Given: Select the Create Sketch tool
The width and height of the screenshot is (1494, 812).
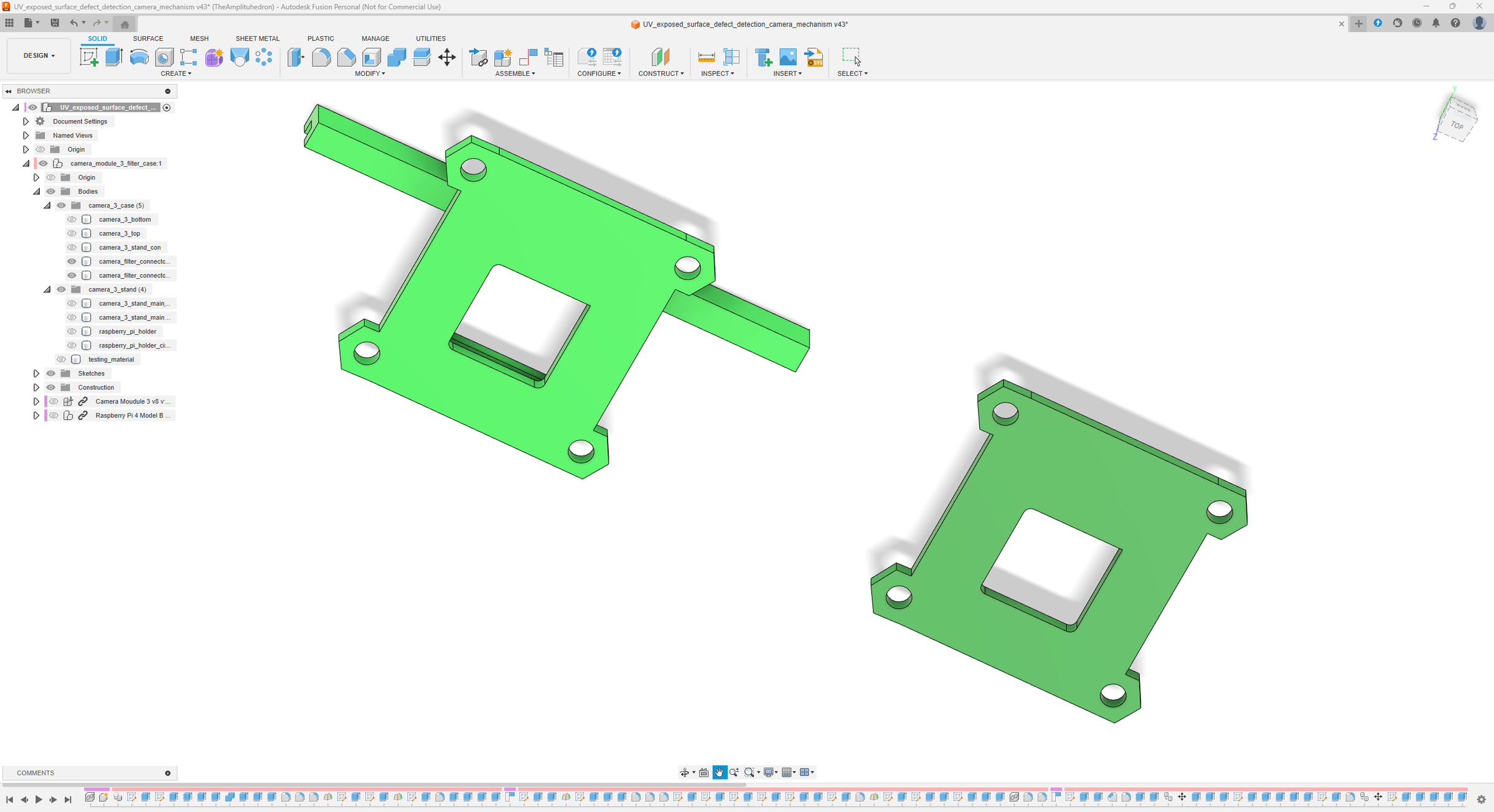Looking at the screenshot, I should point(89,57).
